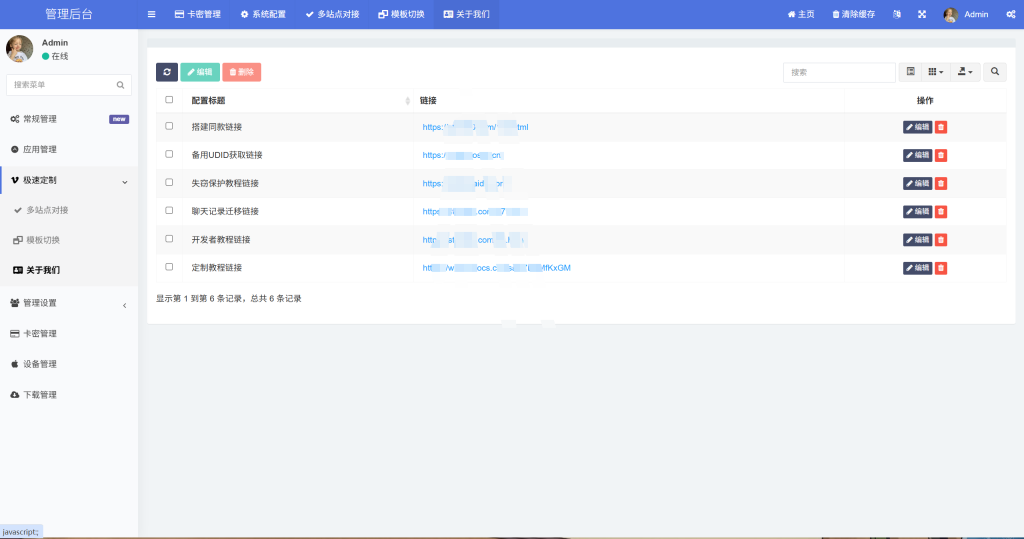Click the language switch icon in header
The height and width of the screenshot is (539, 1024).
(896, 15)
